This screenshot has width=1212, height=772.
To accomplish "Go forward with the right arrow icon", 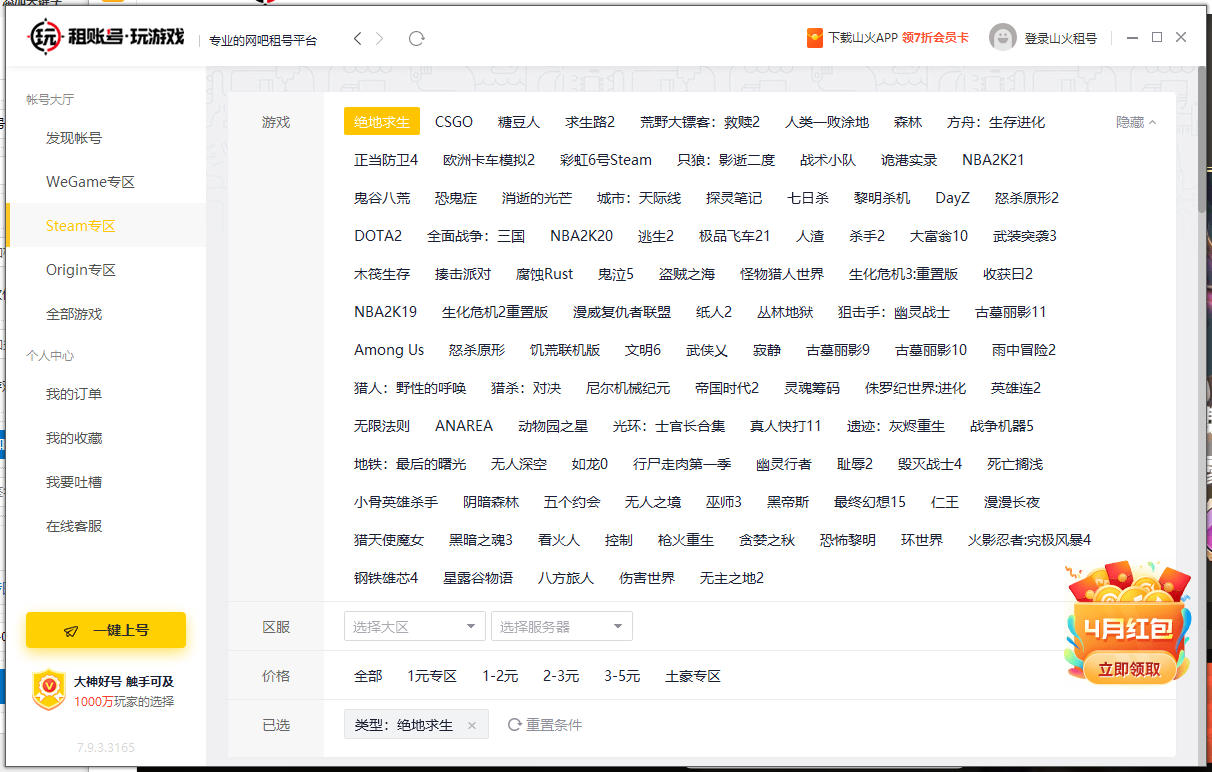I will click(x=380, y=38).
